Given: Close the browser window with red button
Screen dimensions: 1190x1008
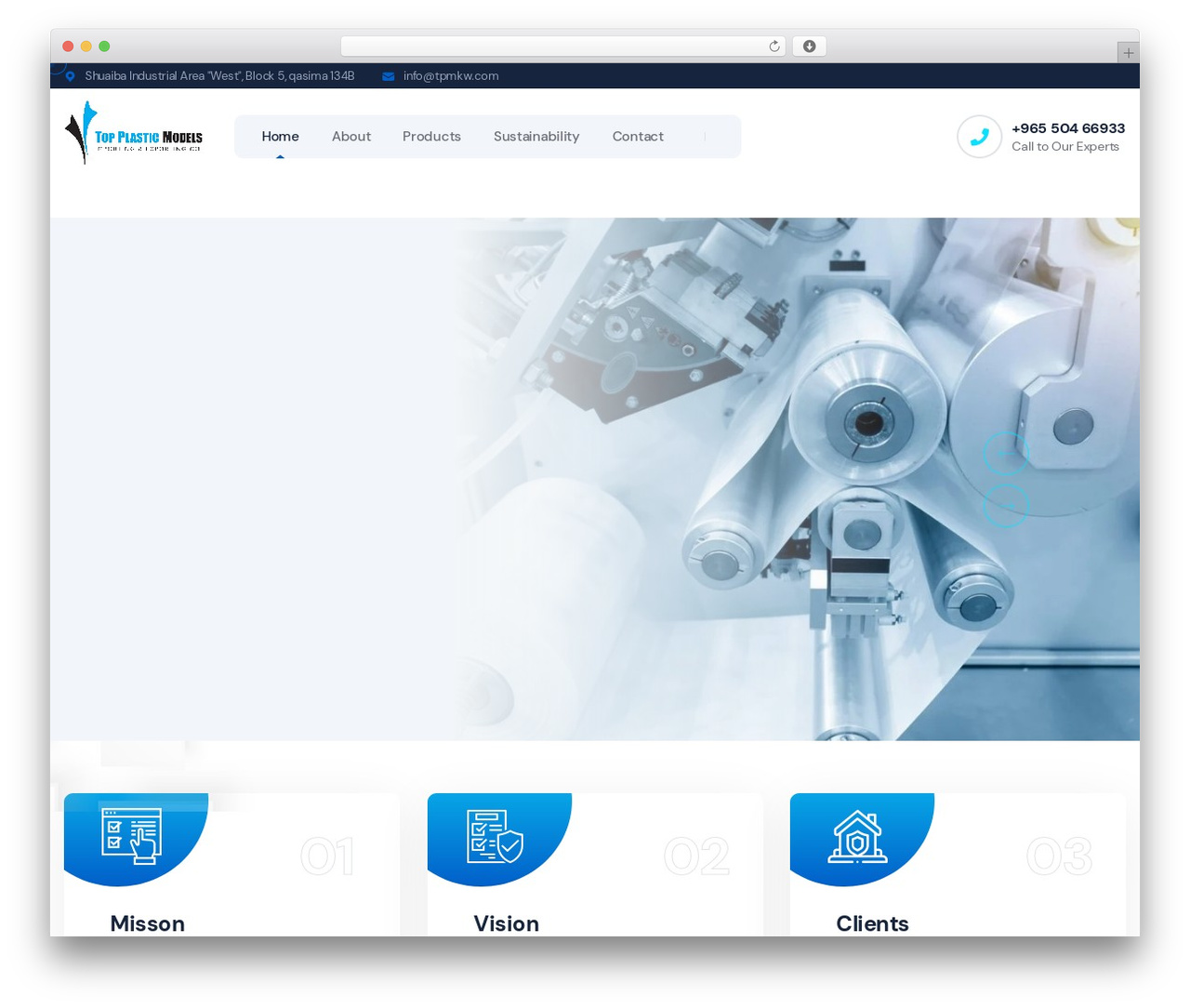Looking at the screenshot, I should (x=68, y=46).
